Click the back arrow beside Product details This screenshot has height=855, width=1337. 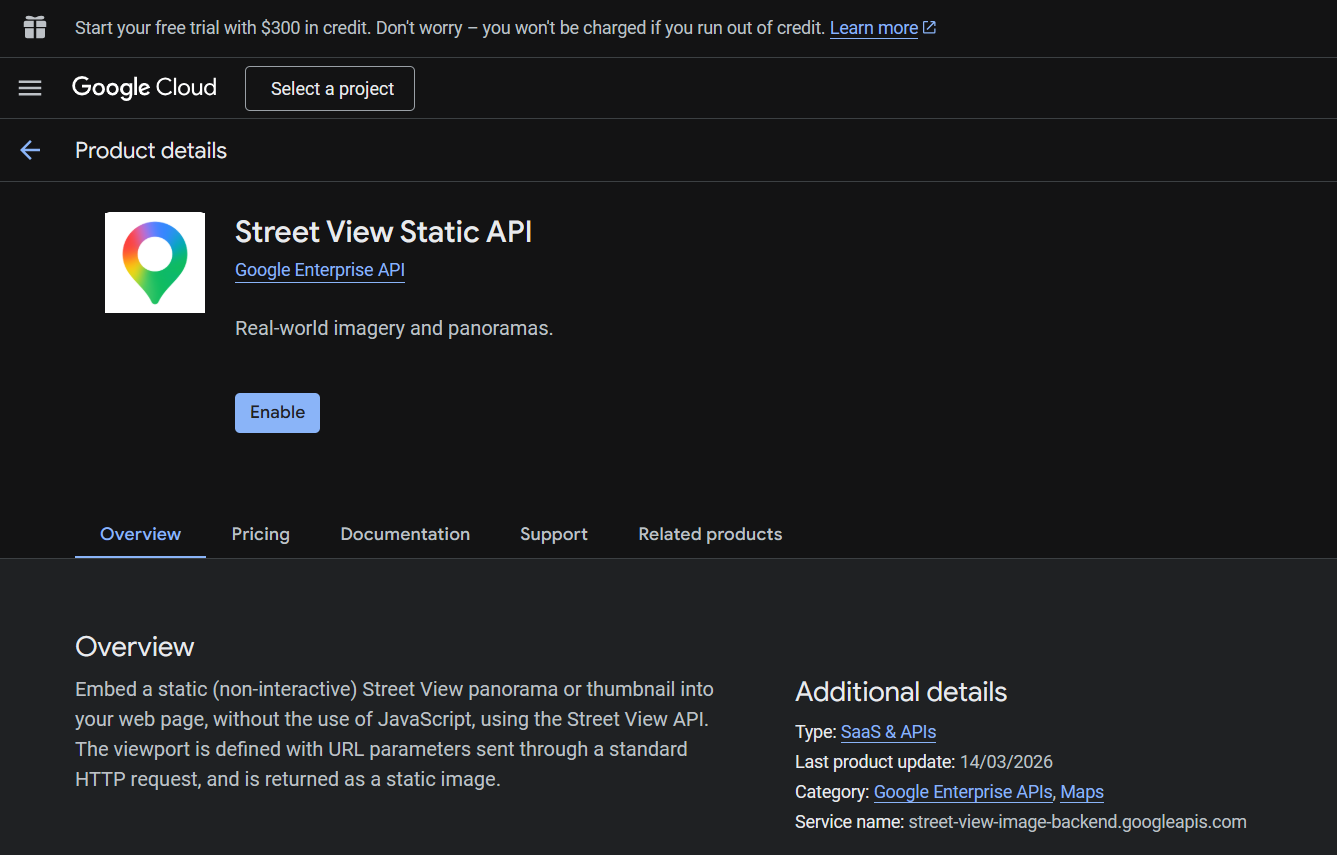coord(30,150)
